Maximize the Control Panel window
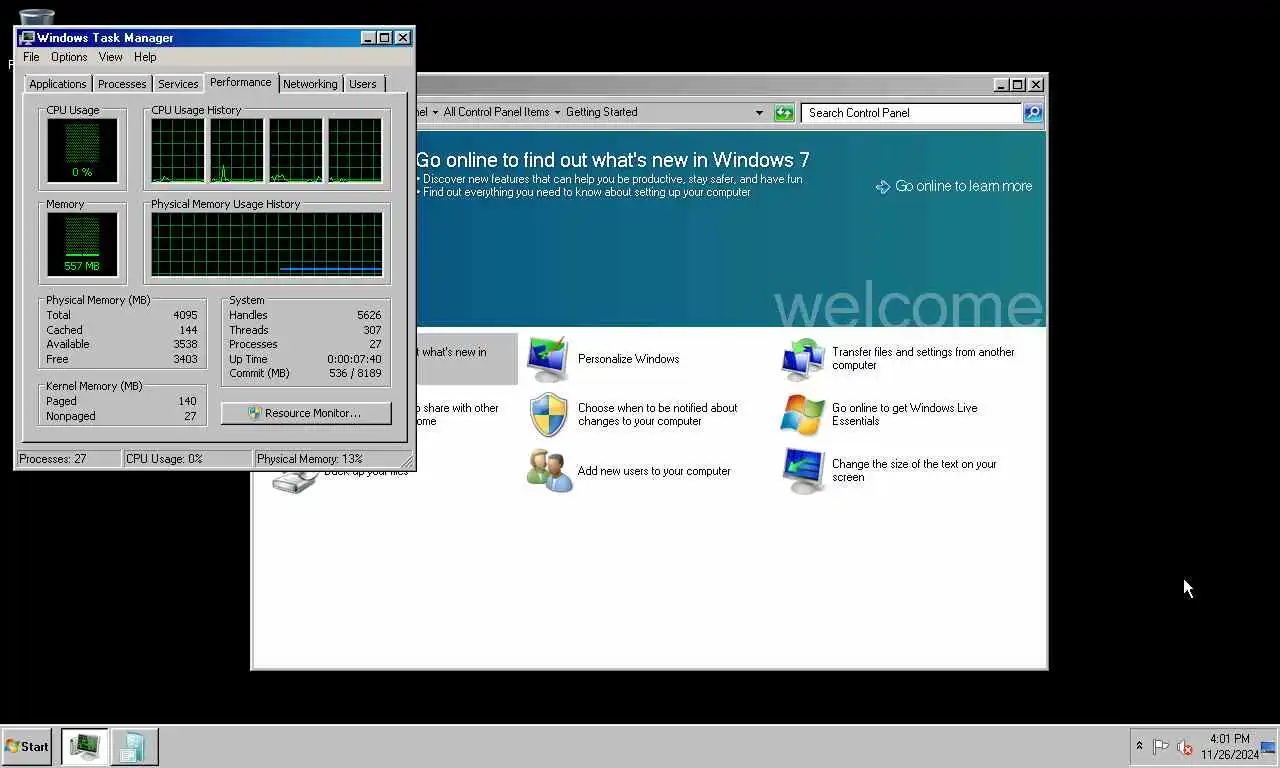 pos(1017,85)
